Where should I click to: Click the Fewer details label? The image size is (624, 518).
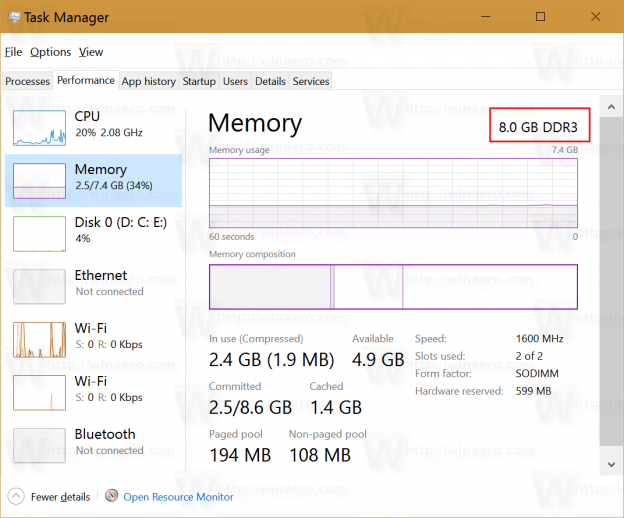60,497
